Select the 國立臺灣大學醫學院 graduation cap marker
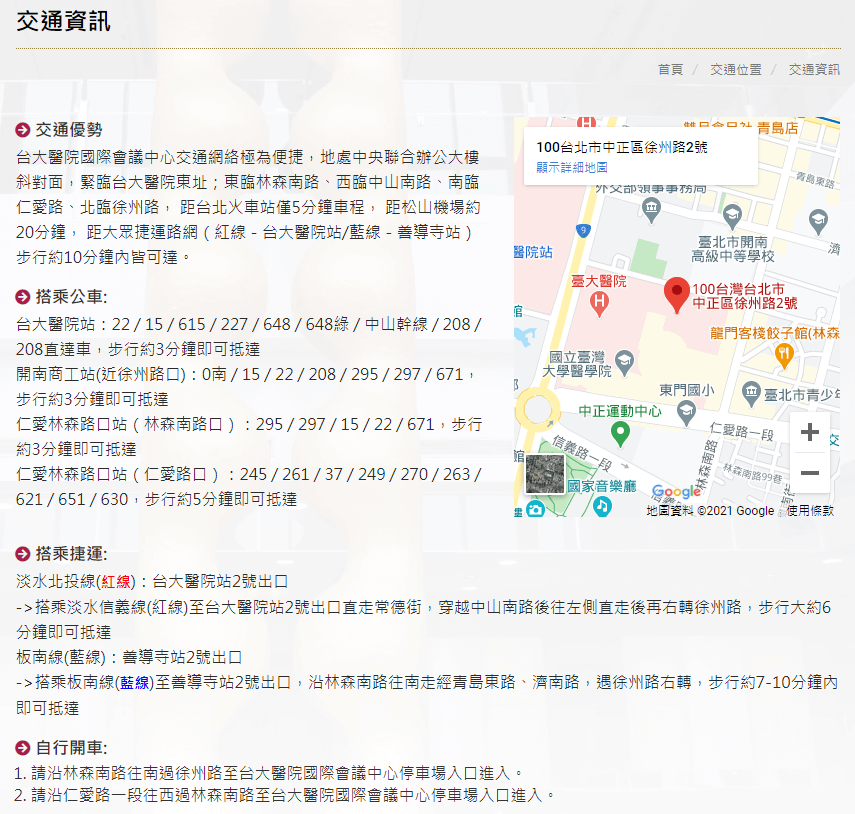Screen dimensions: 855x814 [x=625, y=359]
